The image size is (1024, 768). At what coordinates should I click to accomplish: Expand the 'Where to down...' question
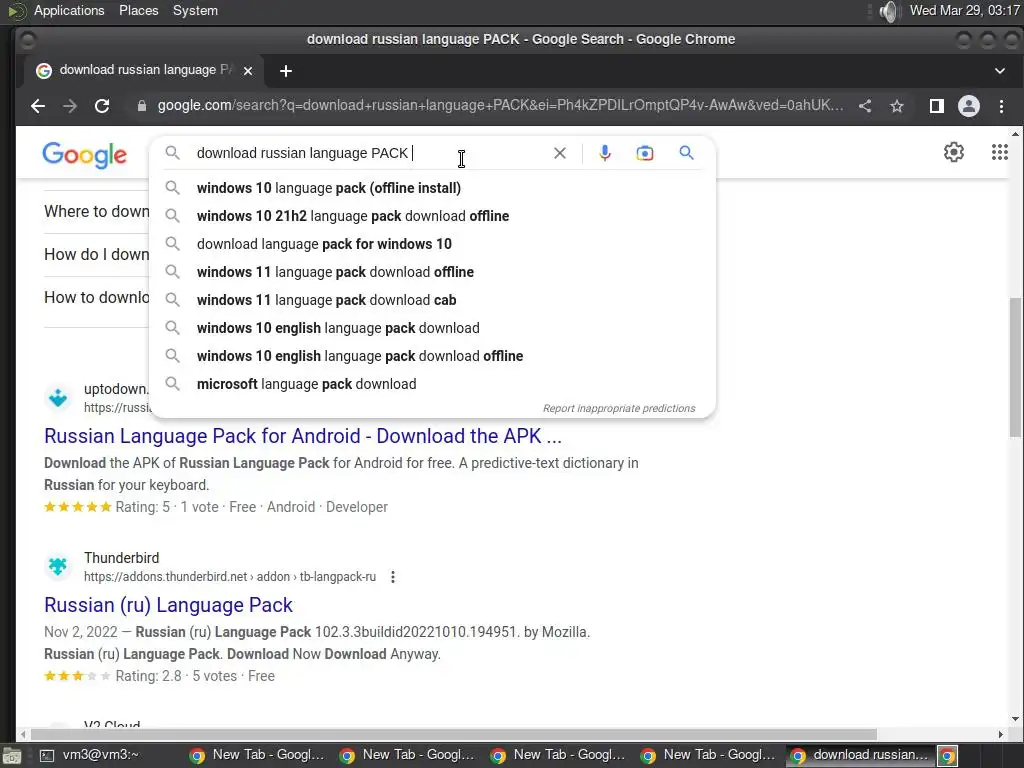point(97,212)
